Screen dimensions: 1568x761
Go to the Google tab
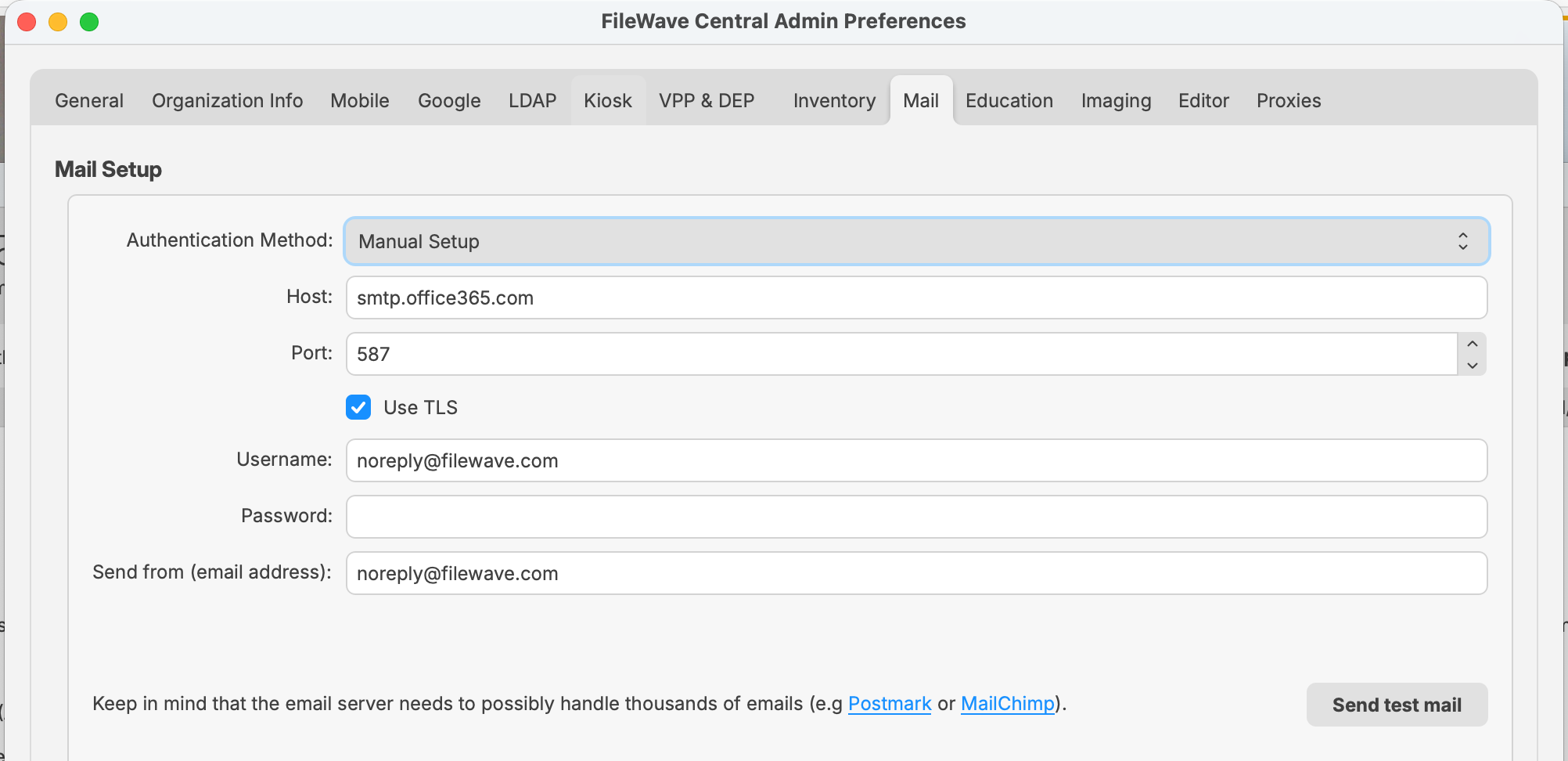[x=449, y=101]
